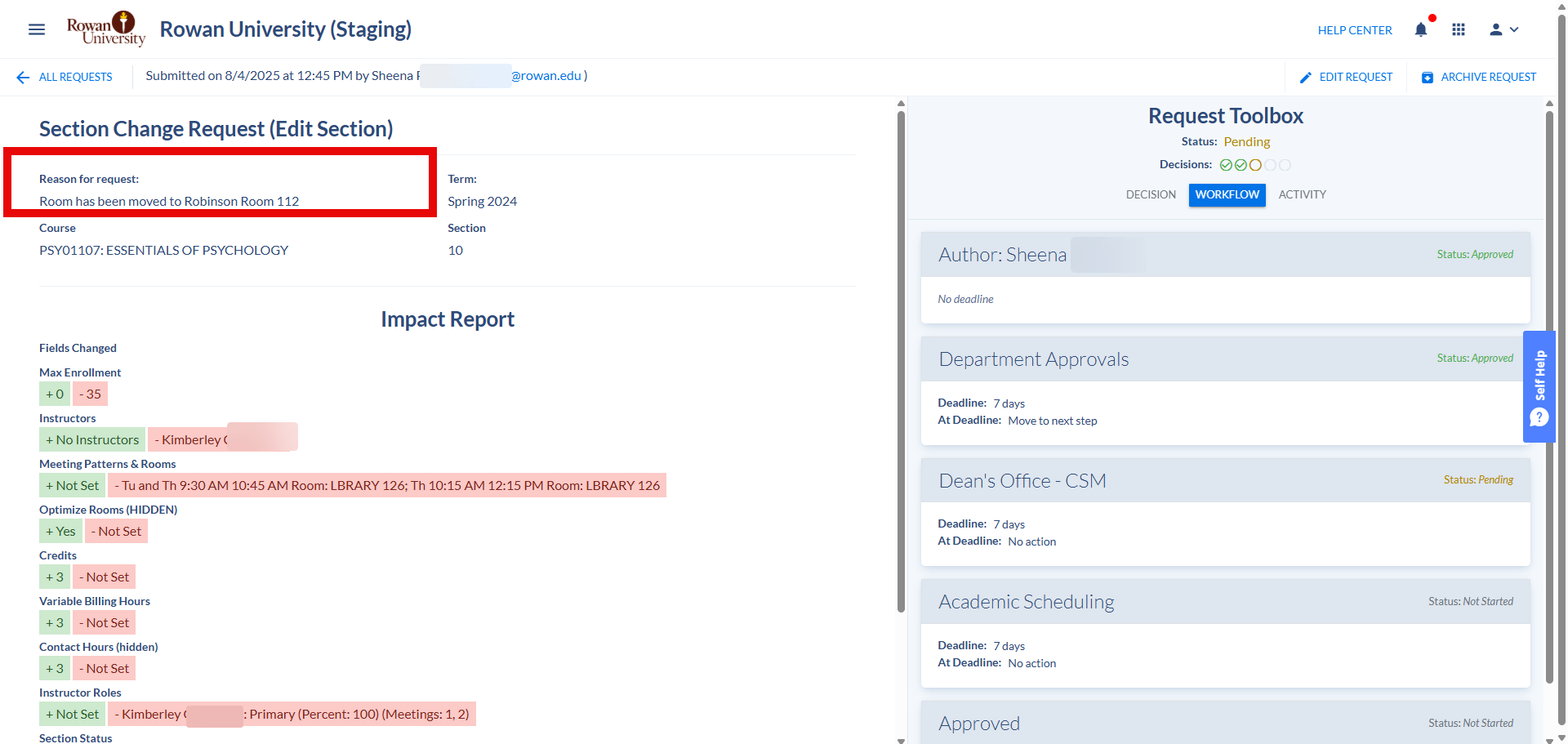1568x744 pixels.
Task: Go back to All Requests
Action: click(76, 77)
